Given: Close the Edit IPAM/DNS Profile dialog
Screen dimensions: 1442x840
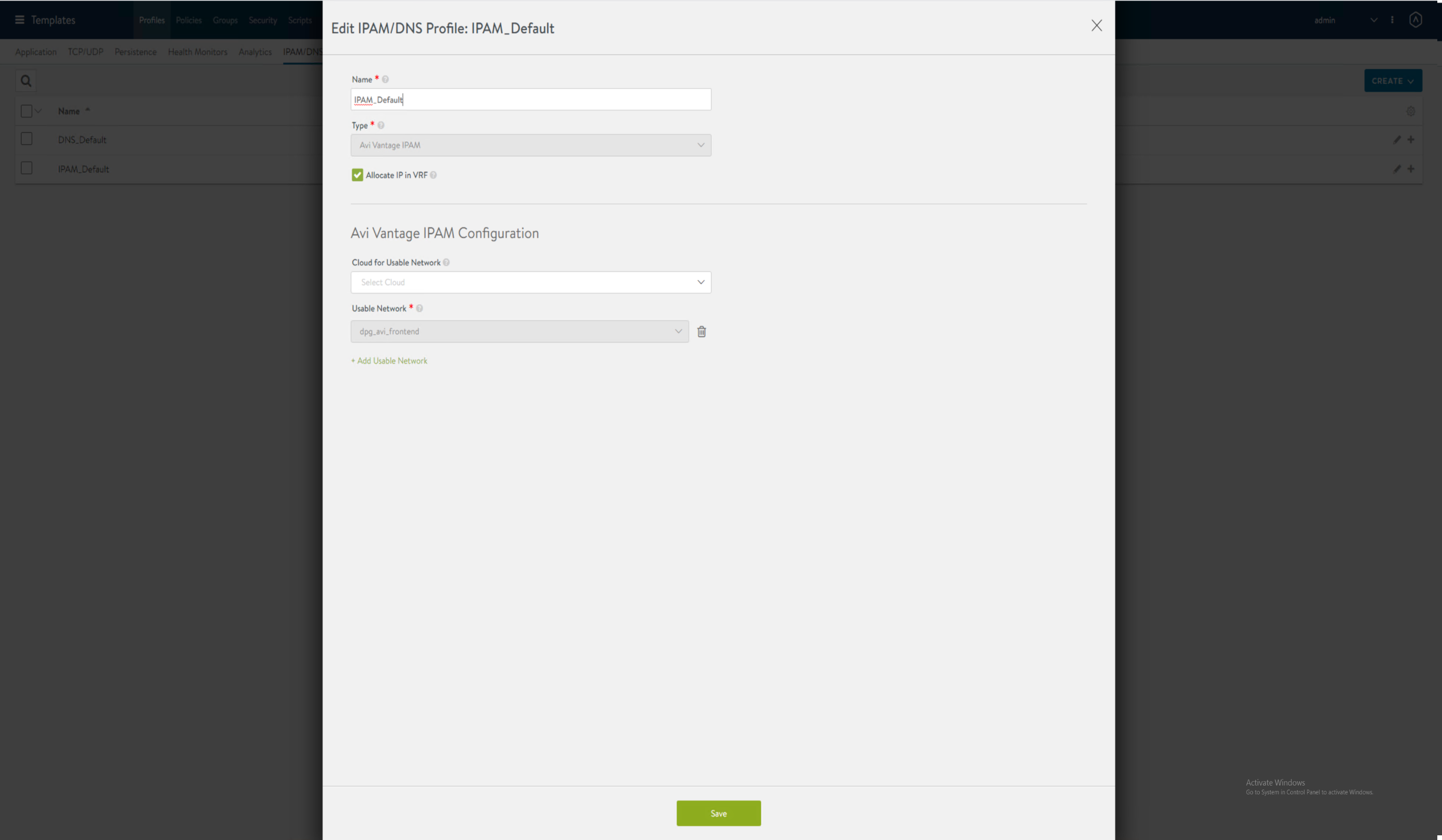Looking at the screenshot, I should click(1096, 26).
